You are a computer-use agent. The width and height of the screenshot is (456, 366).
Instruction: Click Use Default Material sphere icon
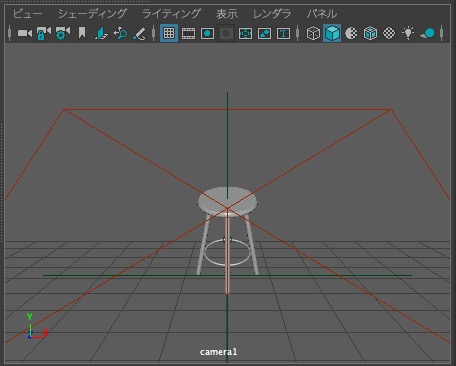pos(351,33)
